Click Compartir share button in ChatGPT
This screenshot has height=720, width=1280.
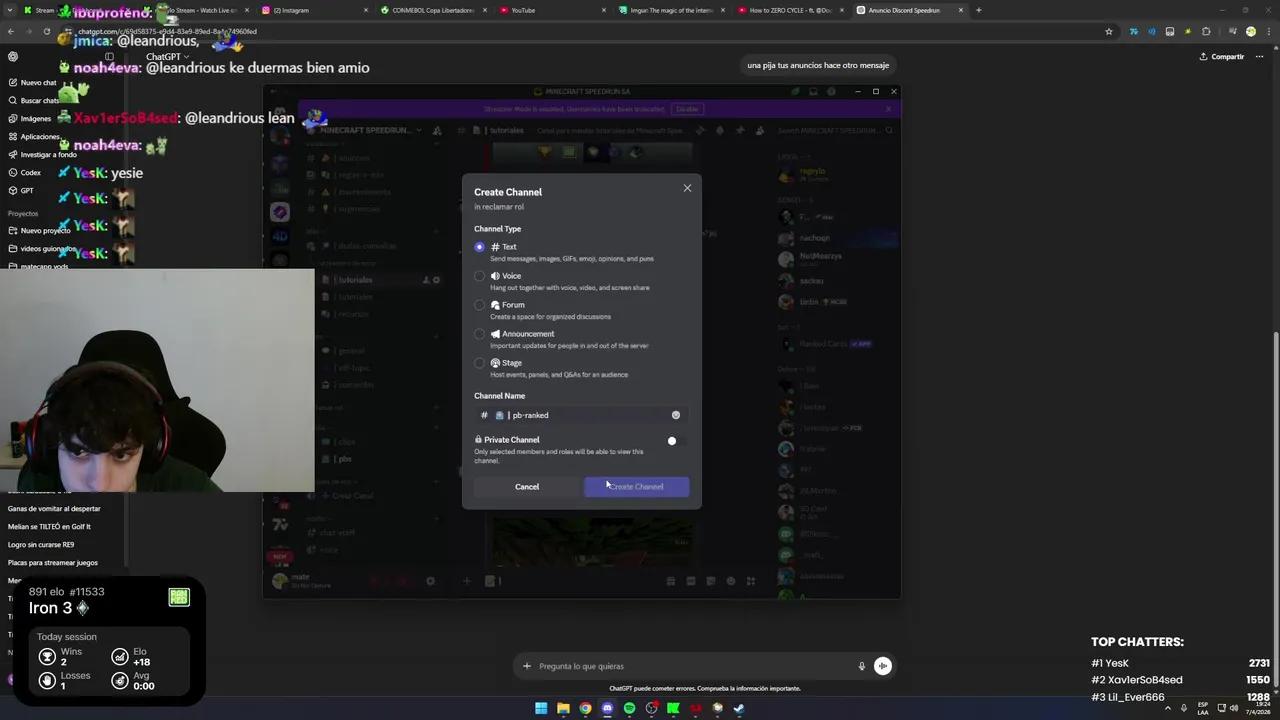[x=1222, y=57]
